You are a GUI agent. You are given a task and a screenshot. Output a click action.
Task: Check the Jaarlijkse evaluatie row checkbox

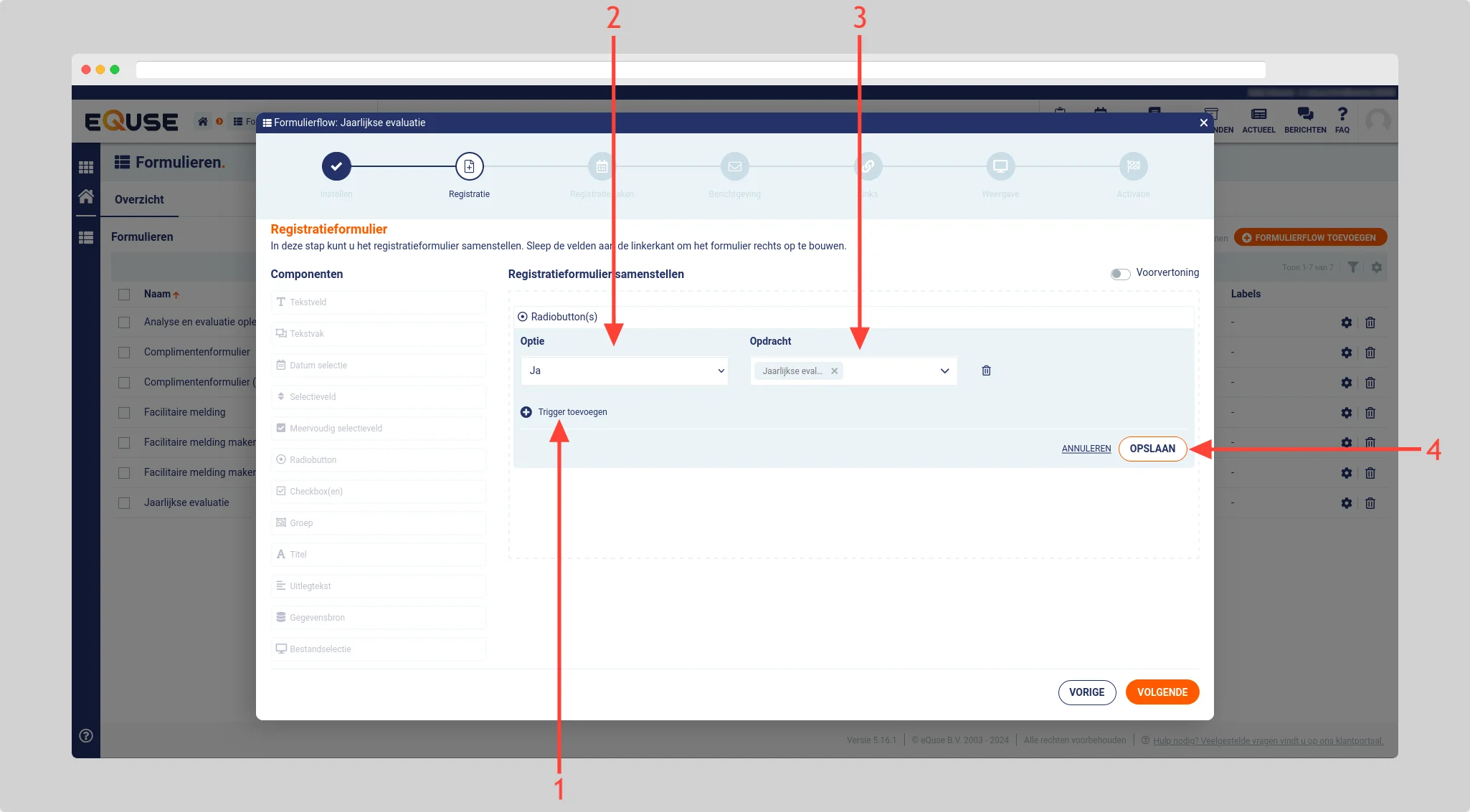(124, 503)
